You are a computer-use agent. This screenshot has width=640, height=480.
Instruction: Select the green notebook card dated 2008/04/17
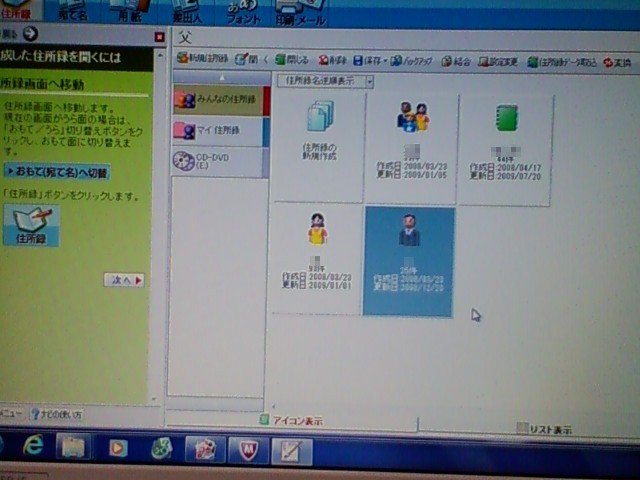505,149
